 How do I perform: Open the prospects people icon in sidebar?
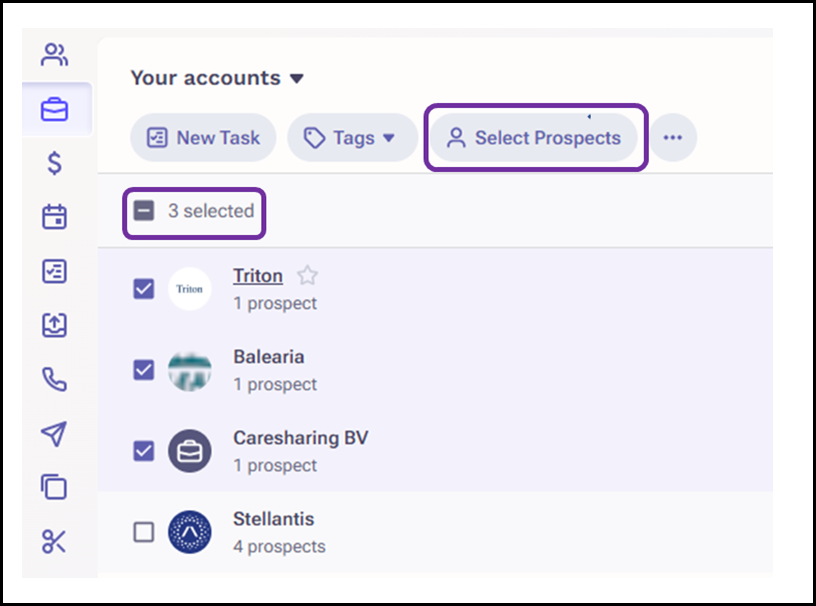click(54, 55)
